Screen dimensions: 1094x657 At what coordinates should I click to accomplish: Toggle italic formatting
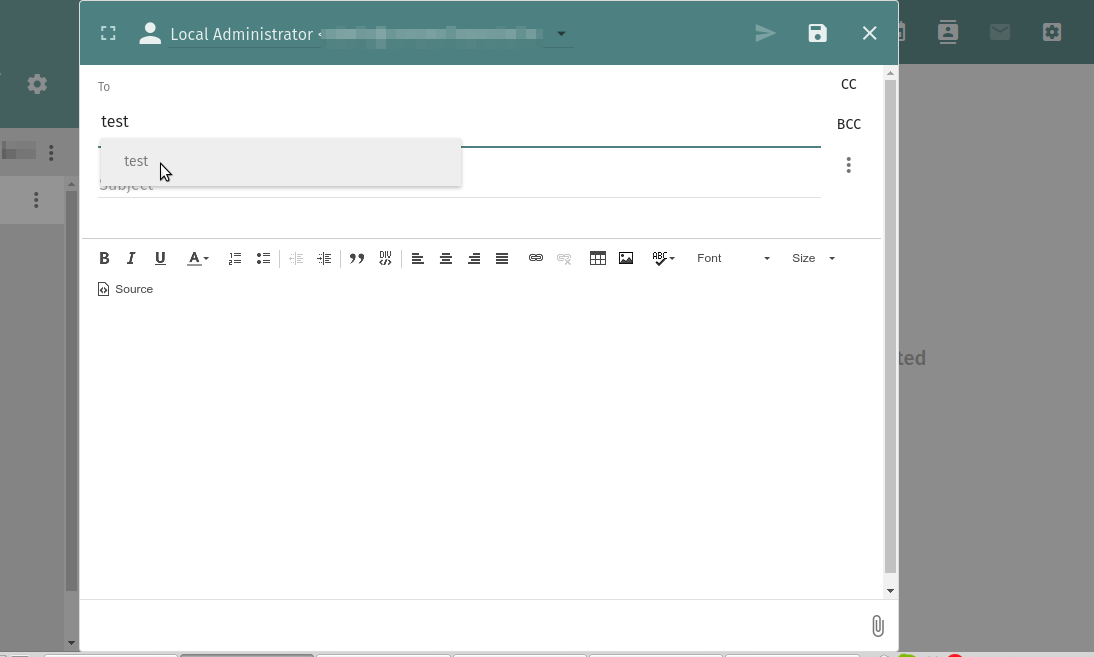(130, 259)
